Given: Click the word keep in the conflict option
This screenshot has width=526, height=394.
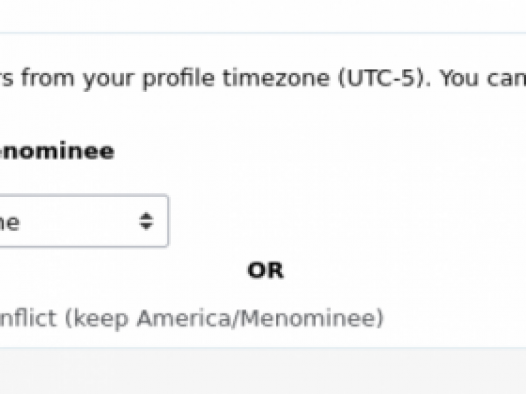Looking at the screenshot, I should pyautogui.click(x=101, y=318).
